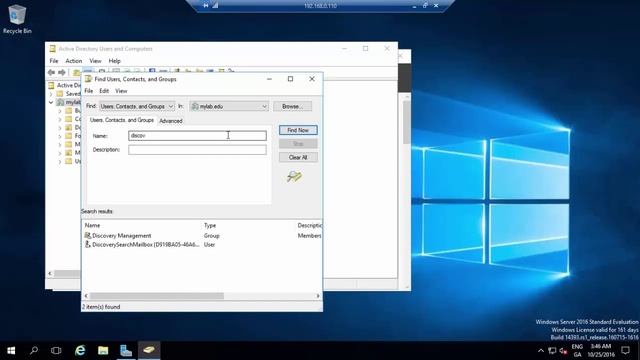Open View menu in Active Directory window
This screenshot has height=360, width=640.
96,61
